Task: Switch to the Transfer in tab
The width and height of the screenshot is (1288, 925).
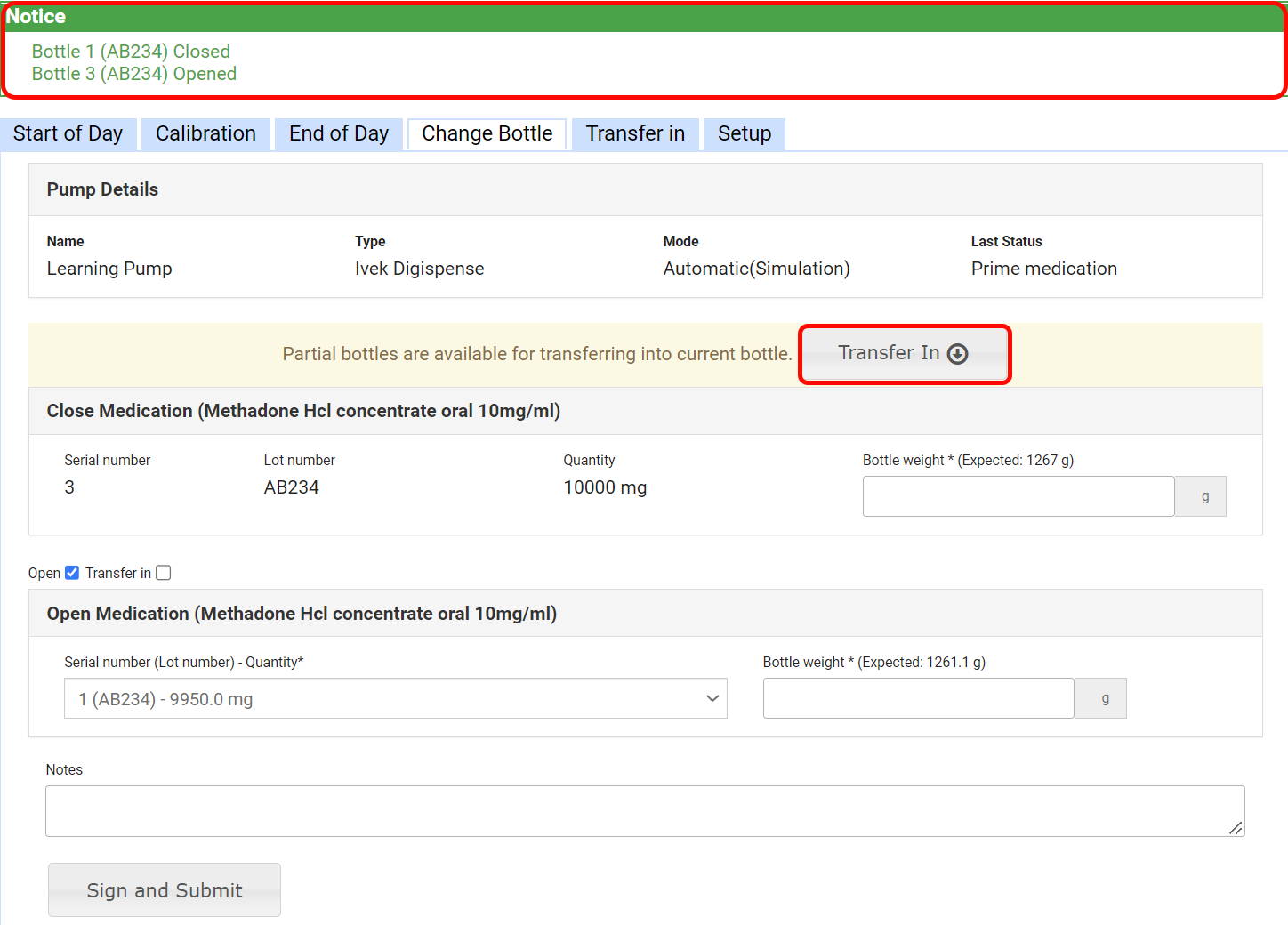Action: [635, 134]
